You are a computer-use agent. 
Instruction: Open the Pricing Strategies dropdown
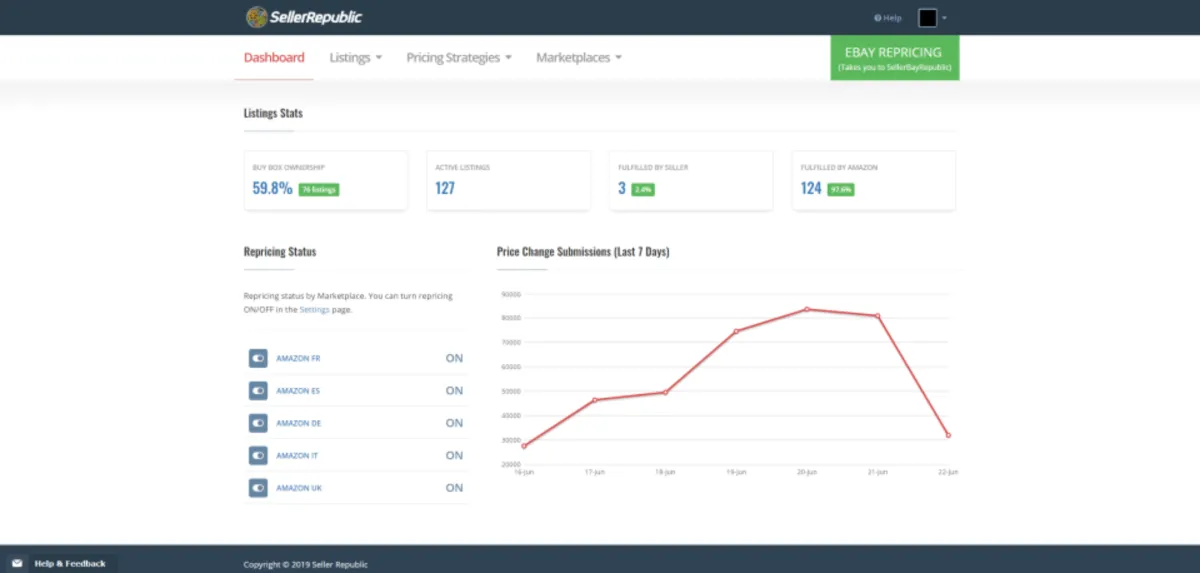[x=459, y=58]
